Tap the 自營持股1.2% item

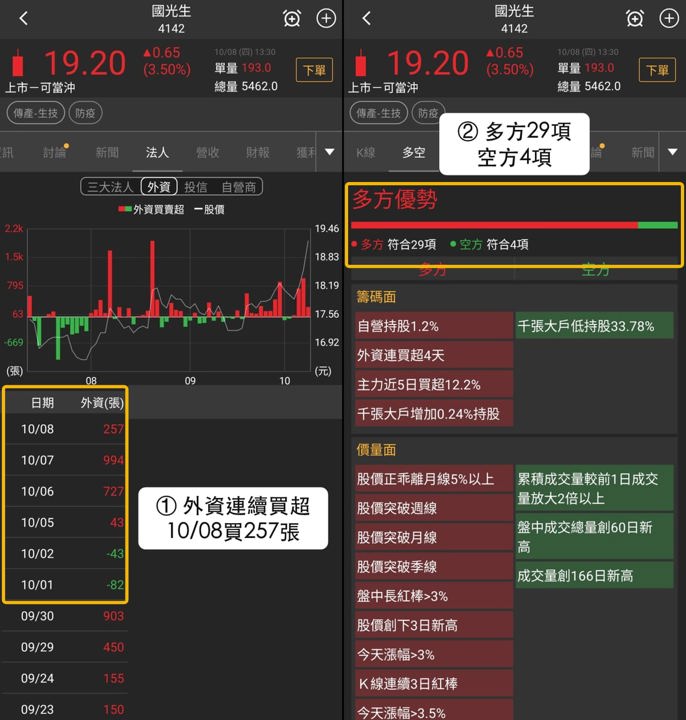[x=434, y=326]
